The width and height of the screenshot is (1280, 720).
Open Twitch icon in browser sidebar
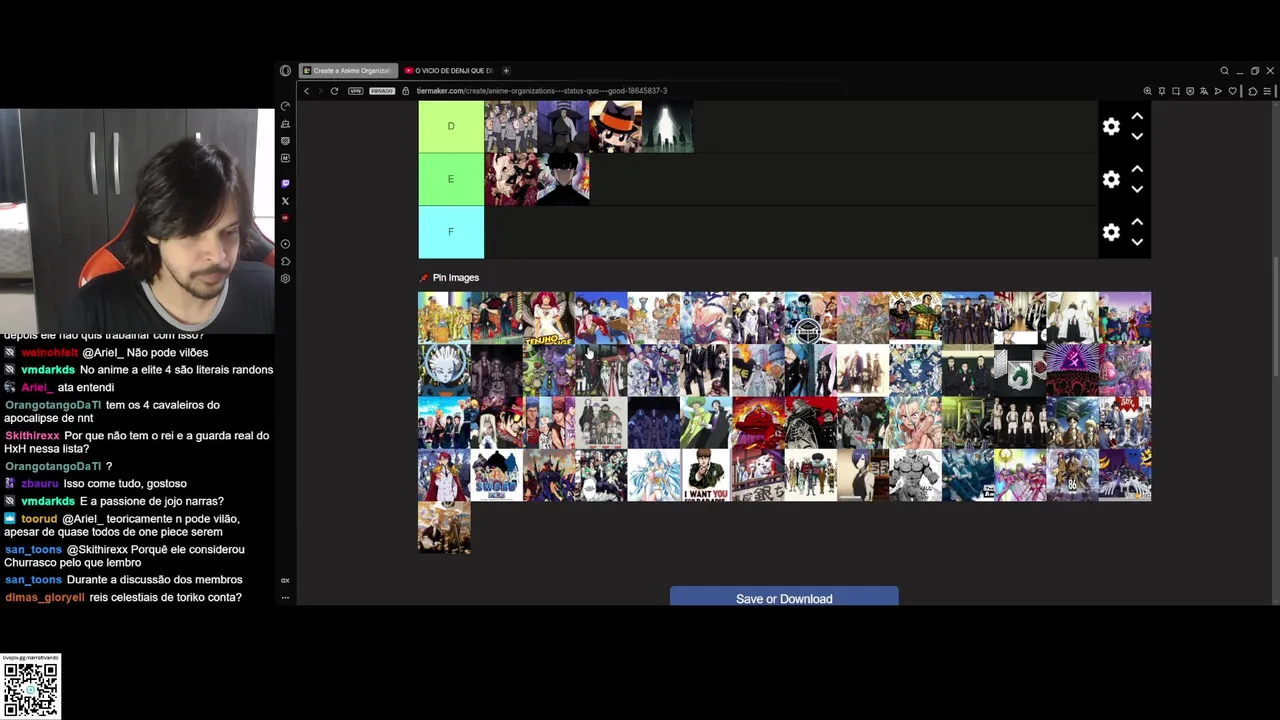[285, 184]
